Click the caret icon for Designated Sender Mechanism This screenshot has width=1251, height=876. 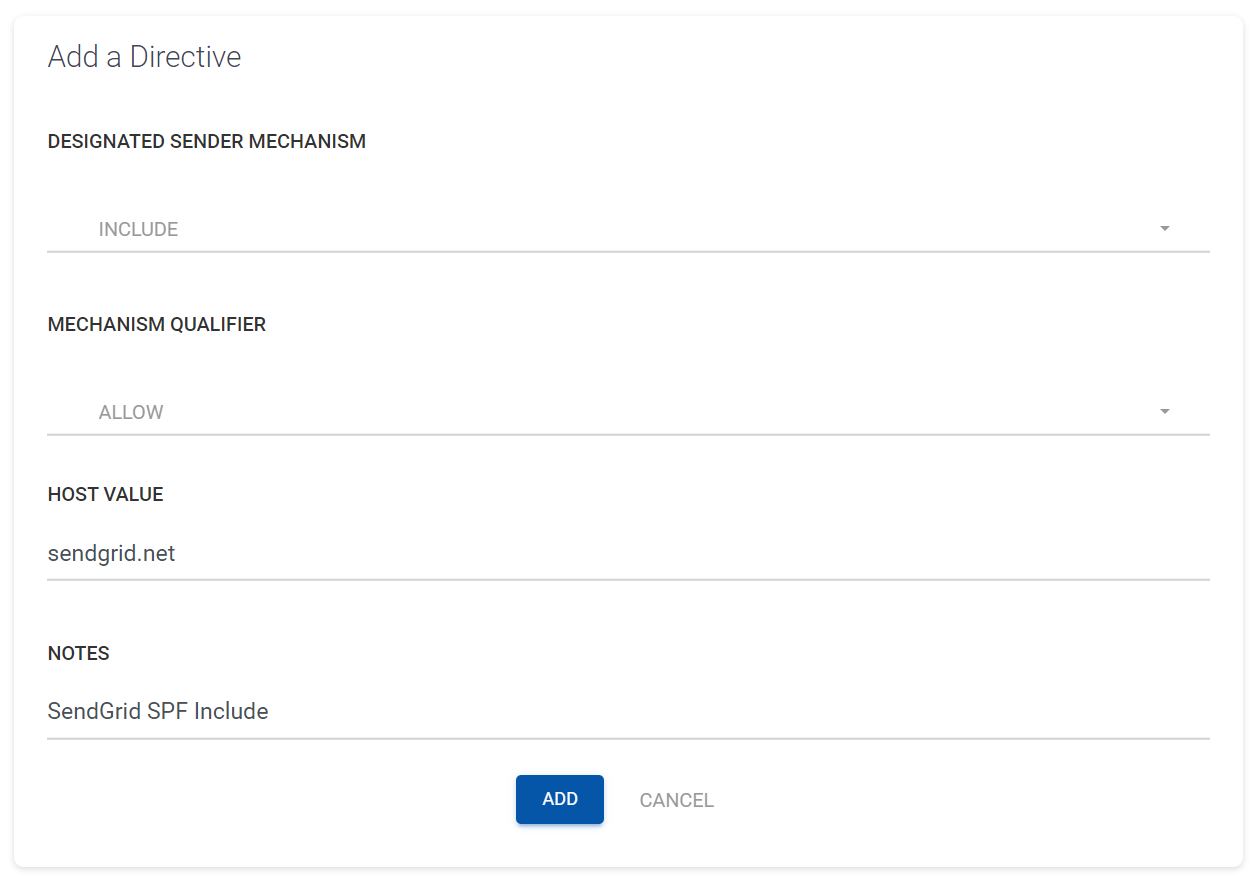pyautogui.click(x=1163, y=228)
